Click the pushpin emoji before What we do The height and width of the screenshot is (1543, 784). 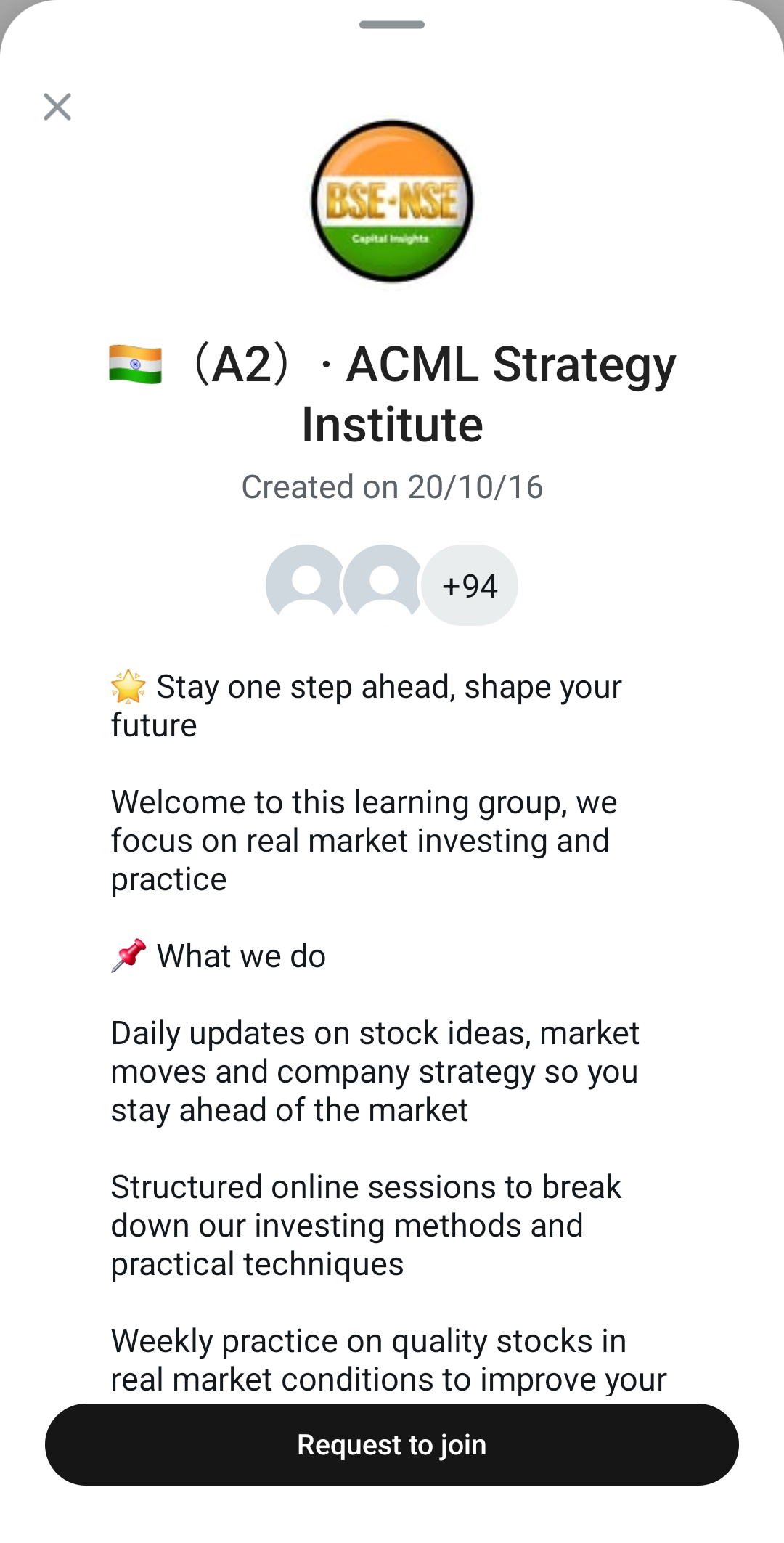point(128,956)
